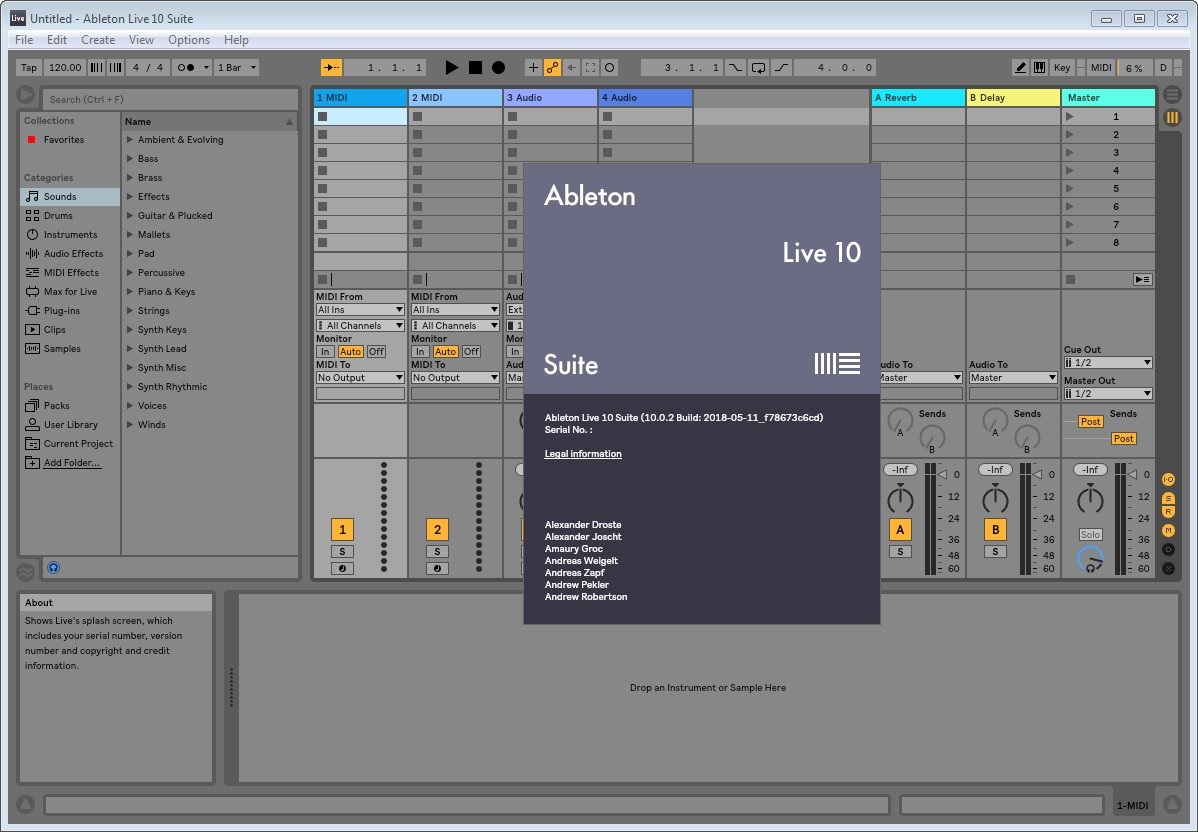Click the MIDI Arrangement Overdub plus icon
This screenshot has height=832, width=1198.
point(533,67)
